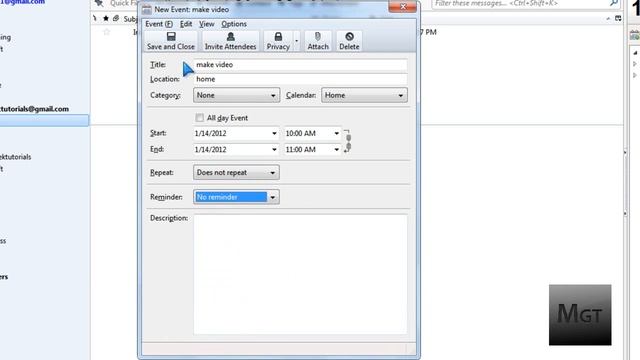Delete the event via toolbar
The image size is (640, 360).
tap(349, 41)
